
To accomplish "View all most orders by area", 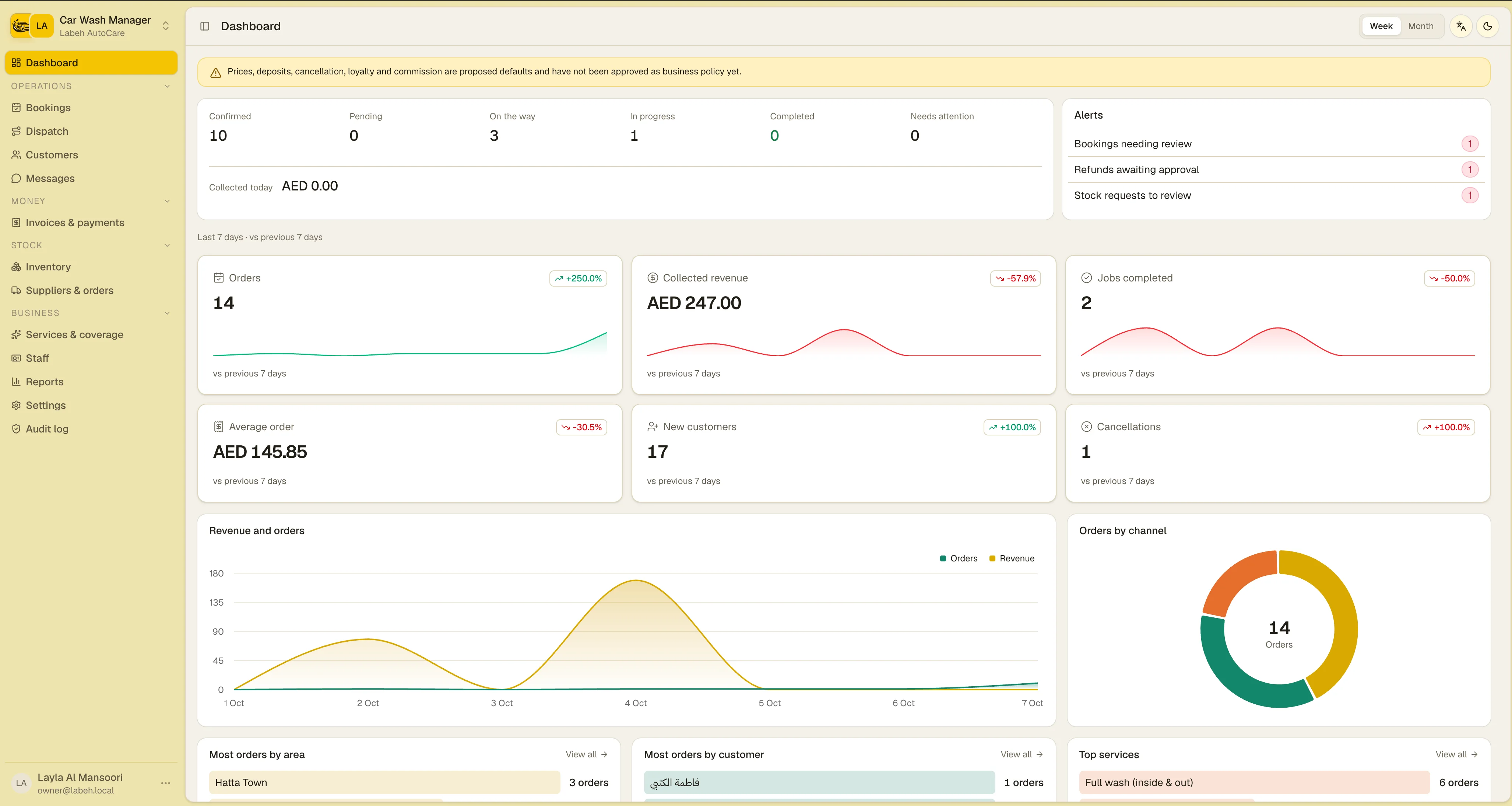I will pyautogui.click(x=586, y=755).
